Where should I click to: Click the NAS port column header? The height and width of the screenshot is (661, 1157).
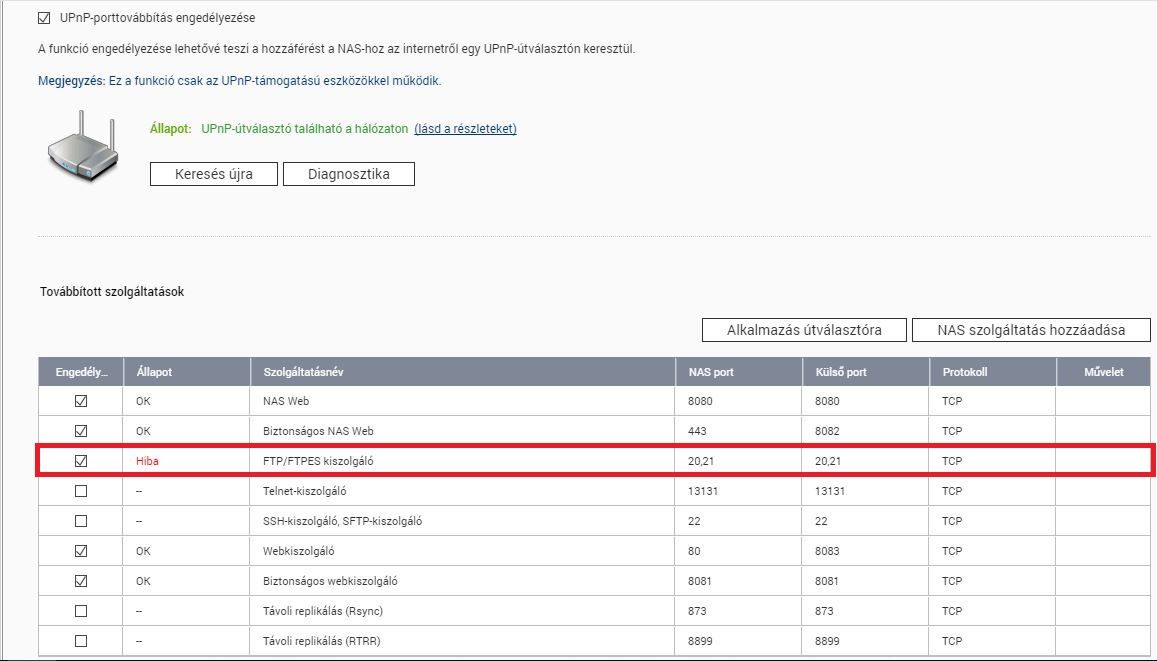[711, 372]
